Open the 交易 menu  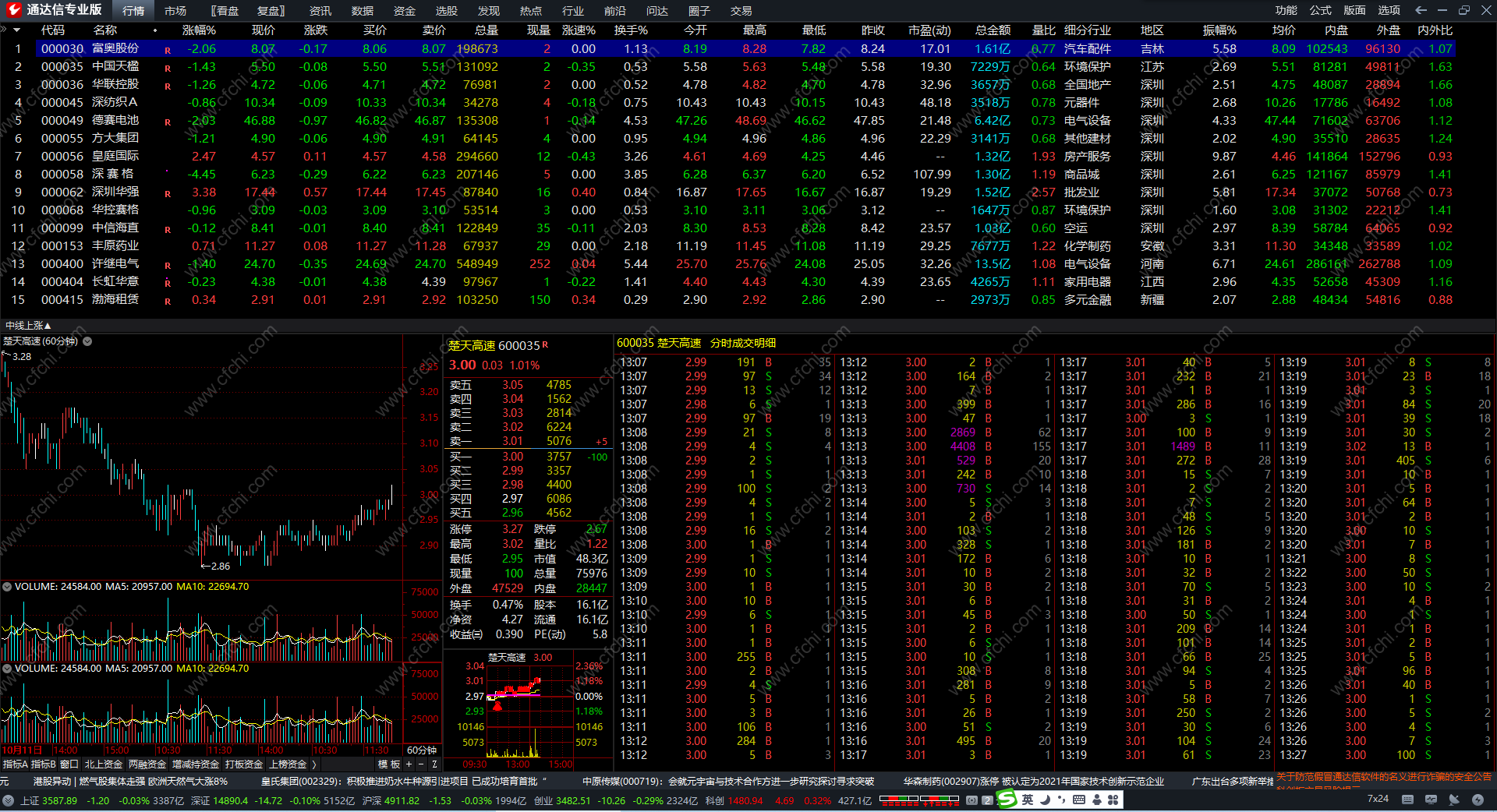coord(741,11)
